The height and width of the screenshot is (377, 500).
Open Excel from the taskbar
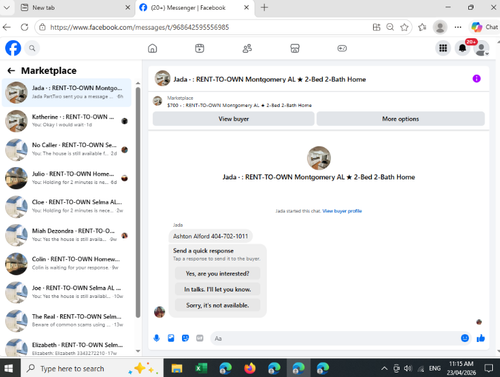click(x=201, y=368)
